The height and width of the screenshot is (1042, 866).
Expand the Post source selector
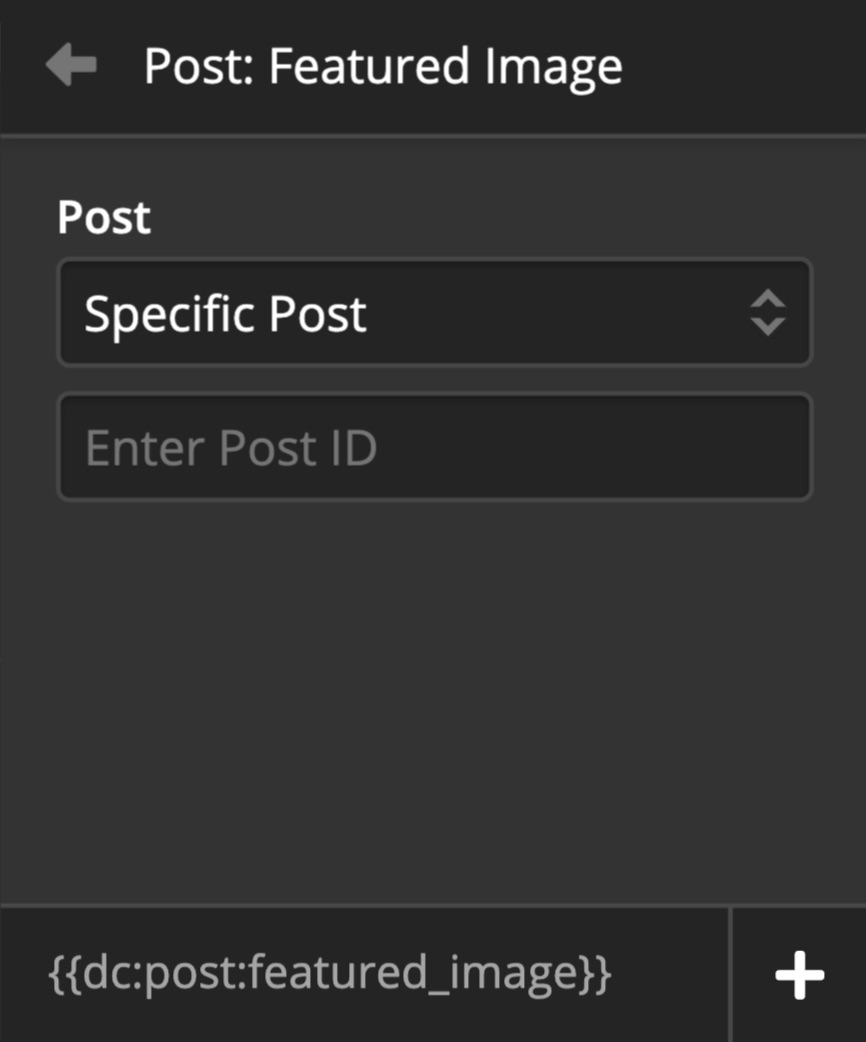tap(434, 314)
